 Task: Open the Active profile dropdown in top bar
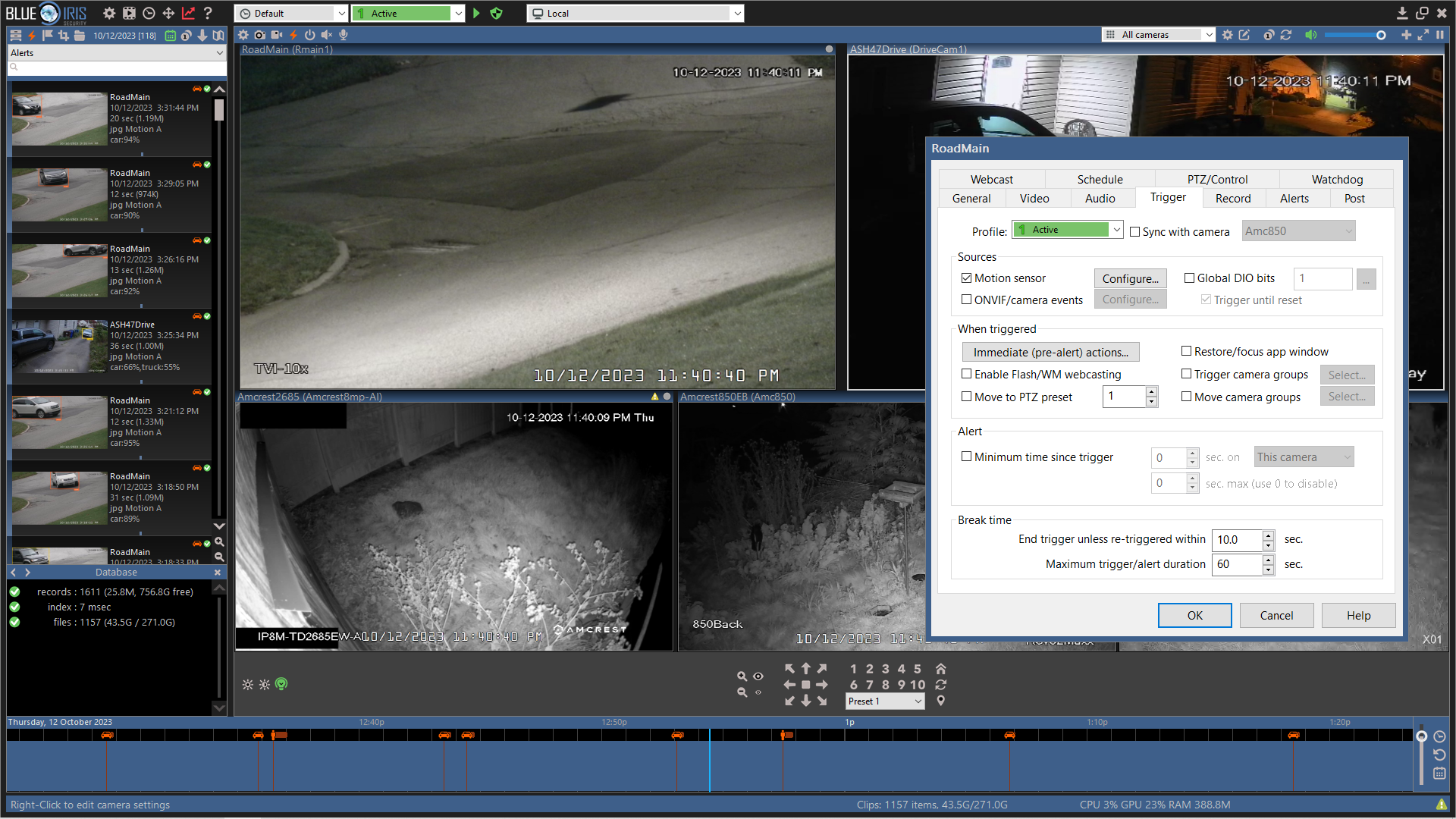[x=408, y=13]
